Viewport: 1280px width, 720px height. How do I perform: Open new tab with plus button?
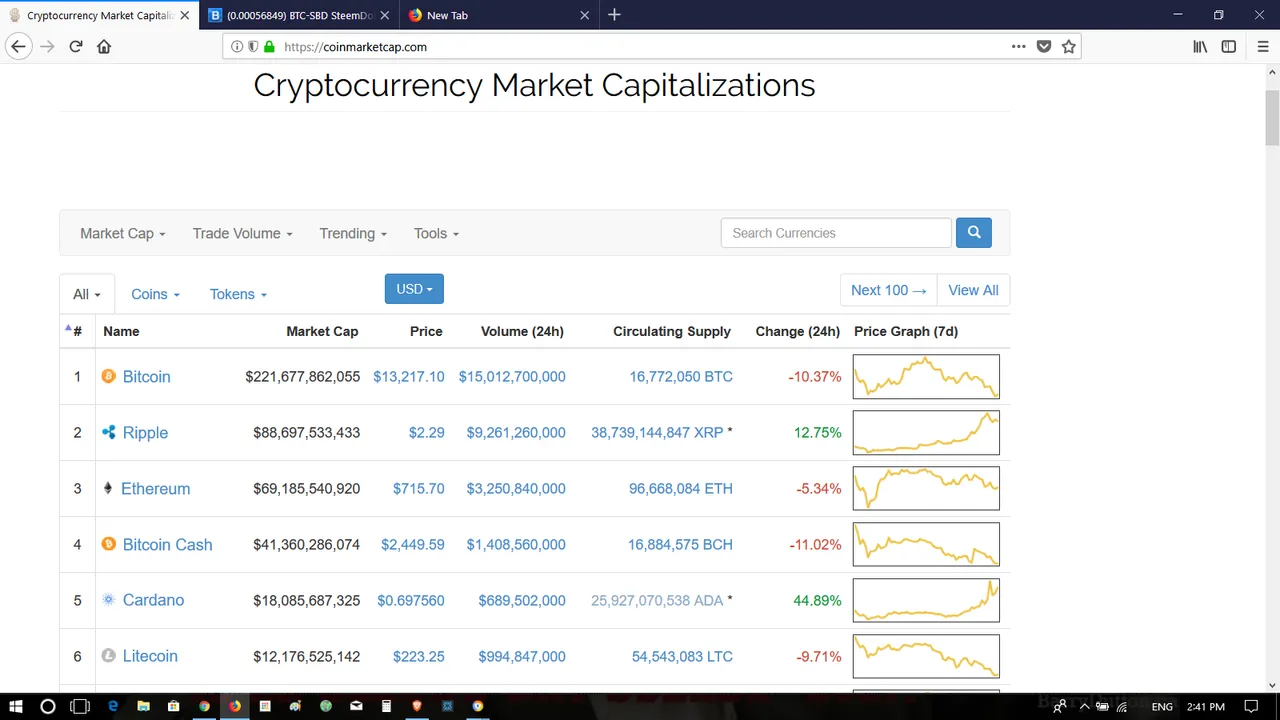pos(614,15)
